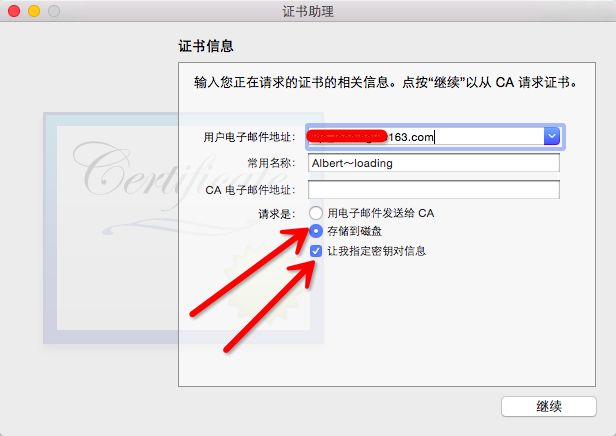Uncheck the 让我指定密钥对信息 checkbox
Viewport: 616px width, 436px height.
coord(316,251)
